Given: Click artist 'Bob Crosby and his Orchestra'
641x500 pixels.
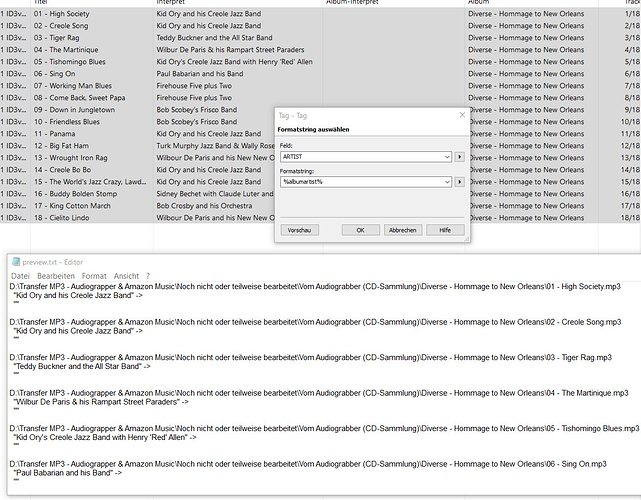Looking at the screenshot, I should (x=204, y=206).
